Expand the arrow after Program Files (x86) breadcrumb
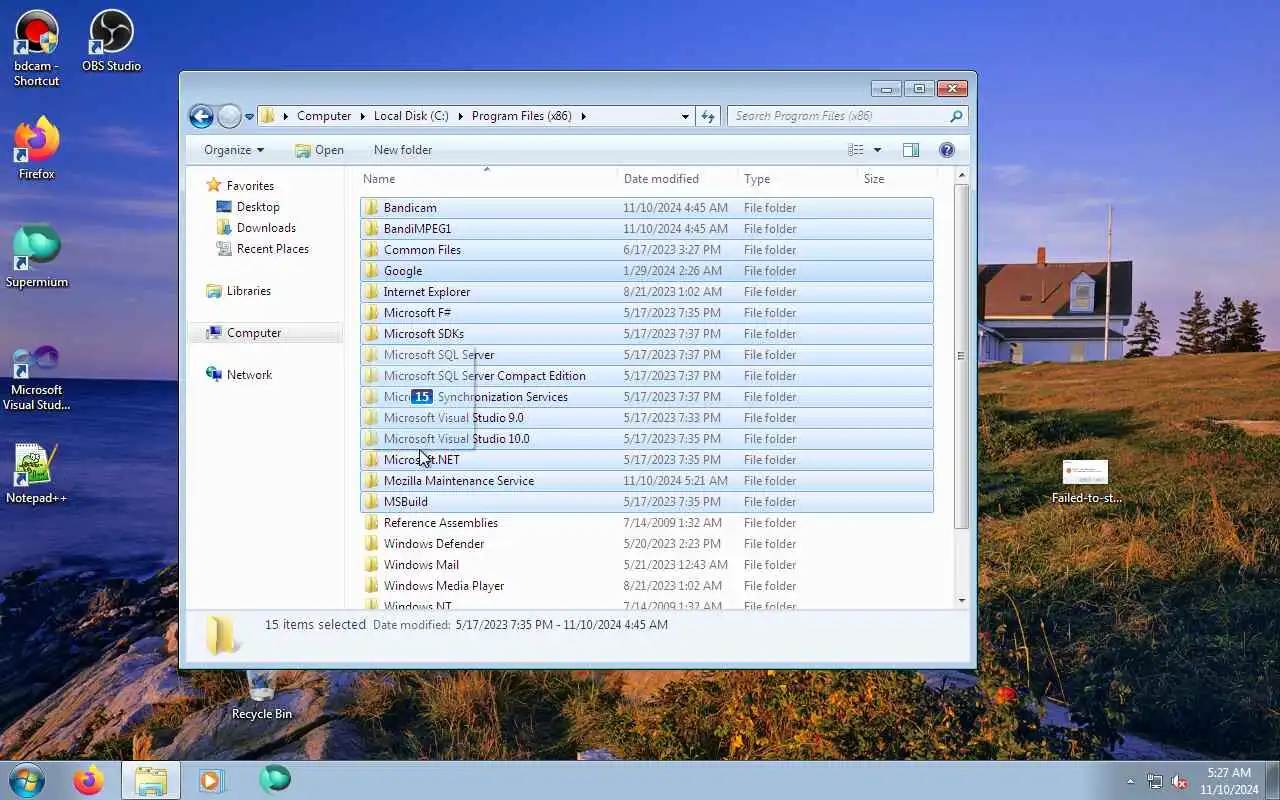The width and height of the screenshot is (1280, 800). pos(583,116)
